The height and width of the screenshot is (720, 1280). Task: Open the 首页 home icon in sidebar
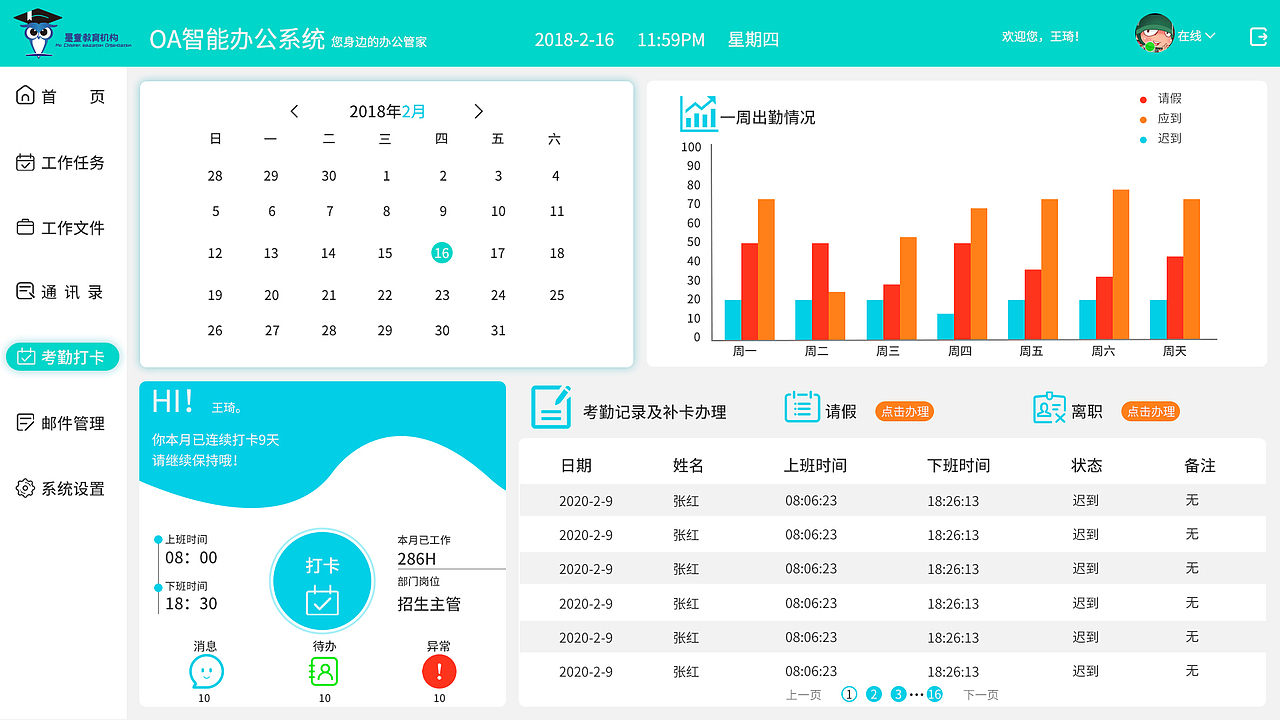24,95
